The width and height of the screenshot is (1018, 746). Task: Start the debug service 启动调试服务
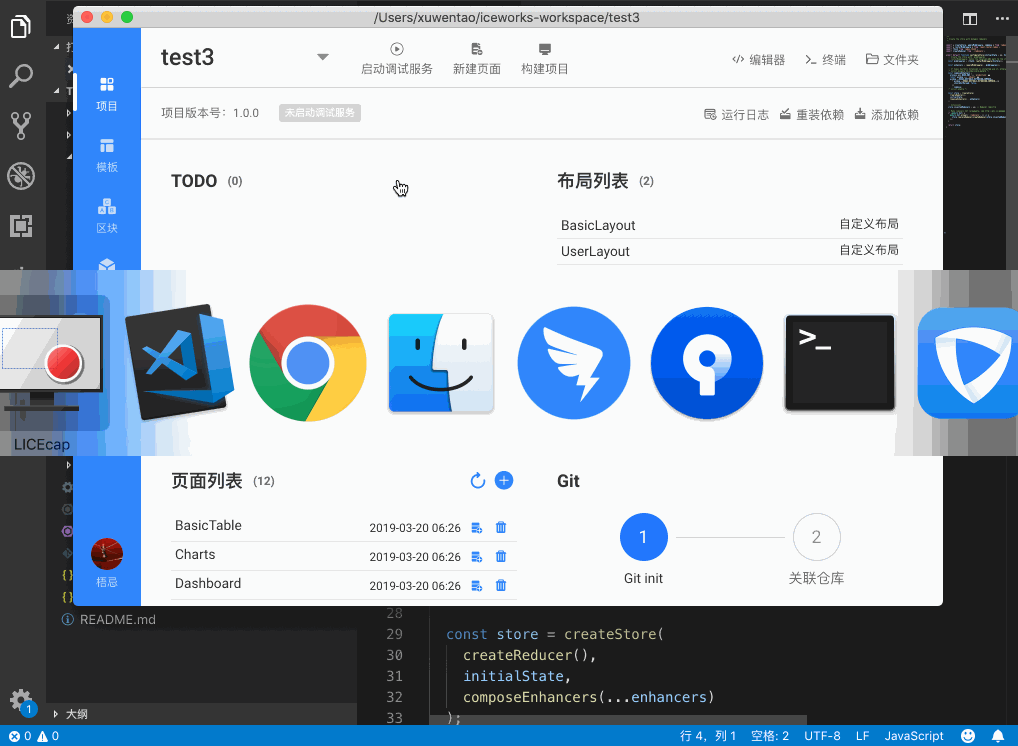tap(397, 59)
